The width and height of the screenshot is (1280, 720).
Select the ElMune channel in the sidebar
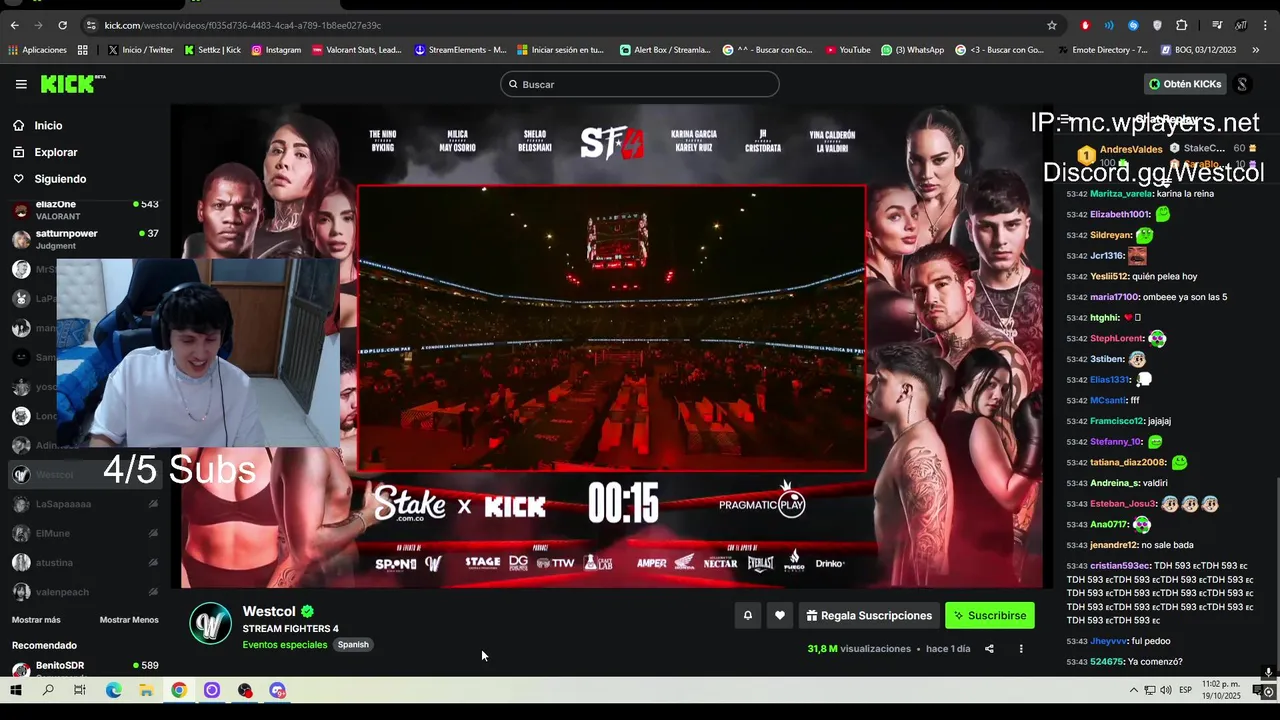point(85,534)
